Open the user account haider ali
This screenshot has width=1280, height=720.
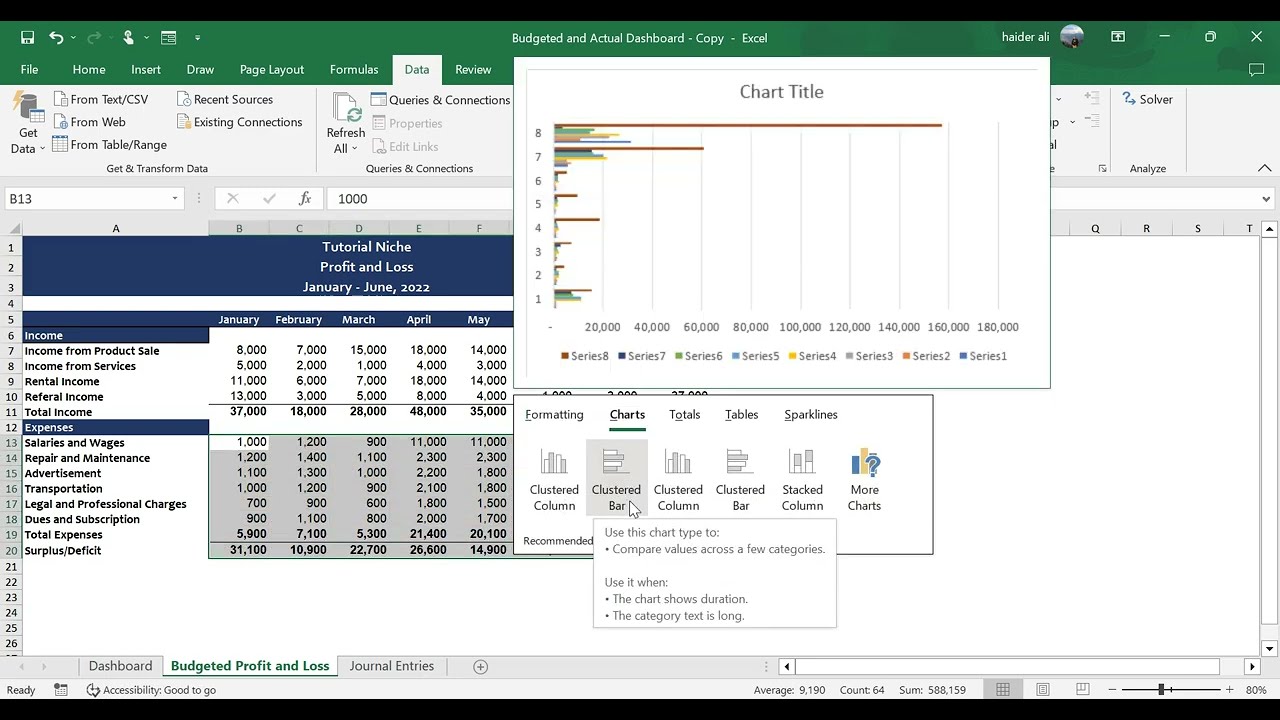(x=1042, y=38)
